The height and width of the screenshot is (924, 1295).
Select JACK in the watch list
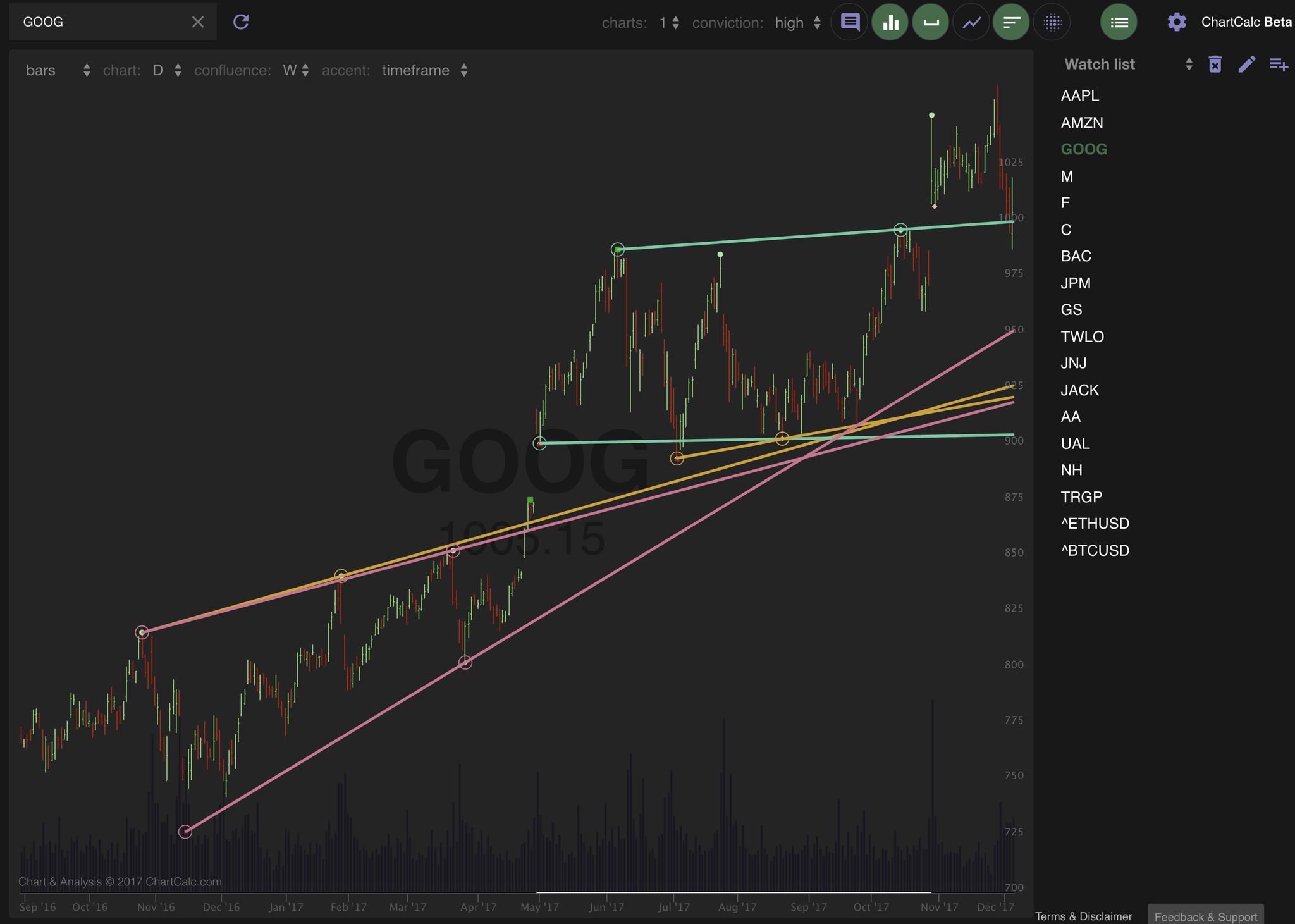(1080, 390)
